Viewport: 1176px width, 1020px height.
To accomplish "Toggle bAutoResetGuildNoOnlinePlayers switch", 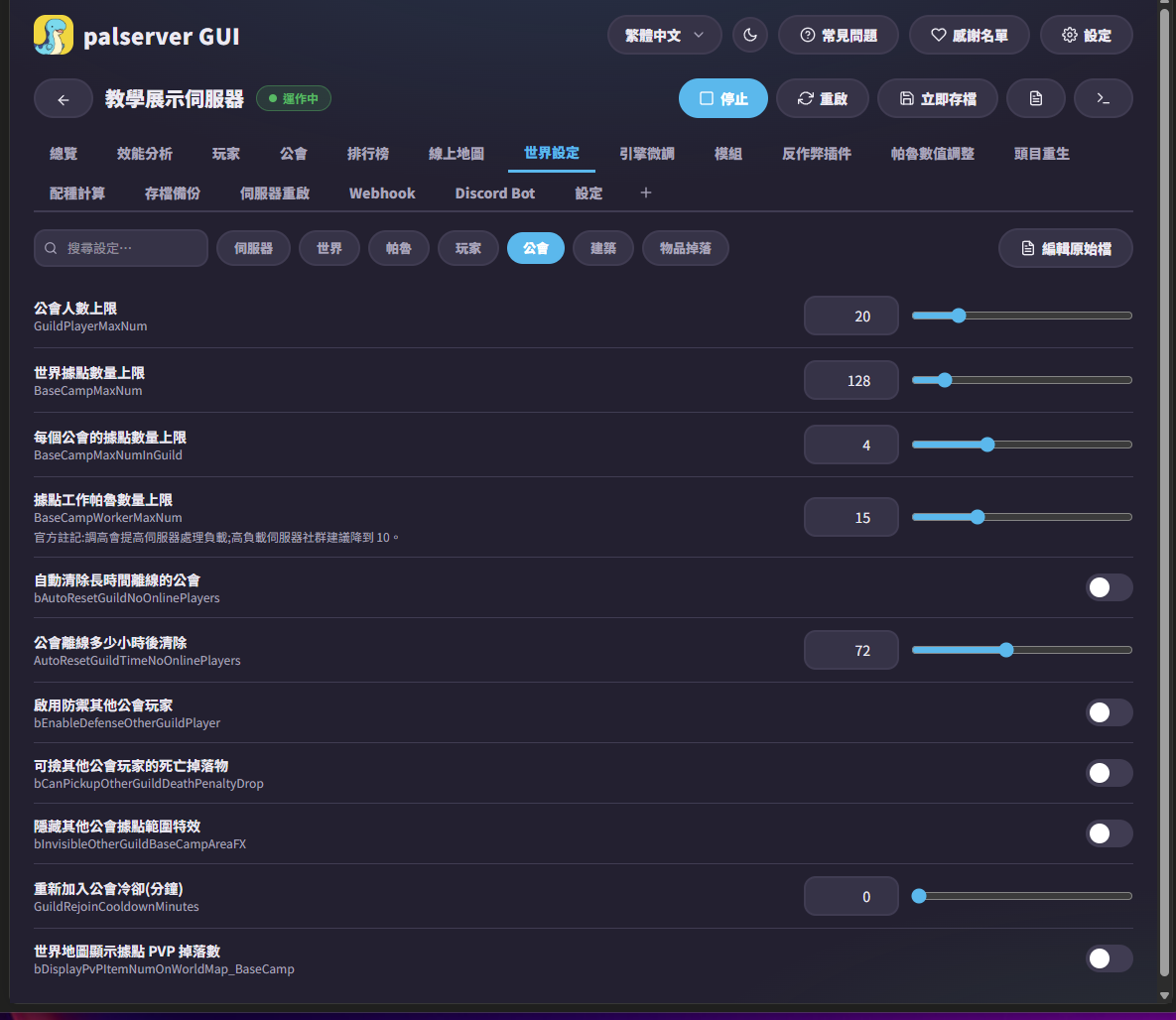I will click(1109, 587).
